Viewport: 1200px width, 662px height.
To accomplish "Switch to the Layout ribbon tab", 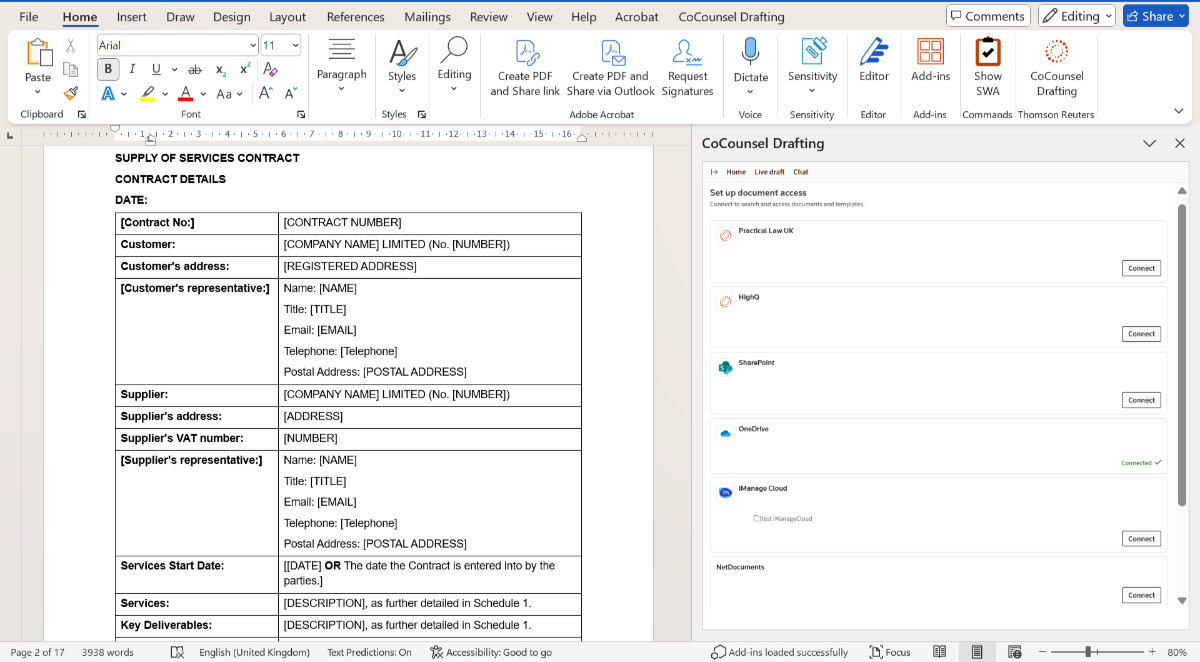I will [288, 17].
